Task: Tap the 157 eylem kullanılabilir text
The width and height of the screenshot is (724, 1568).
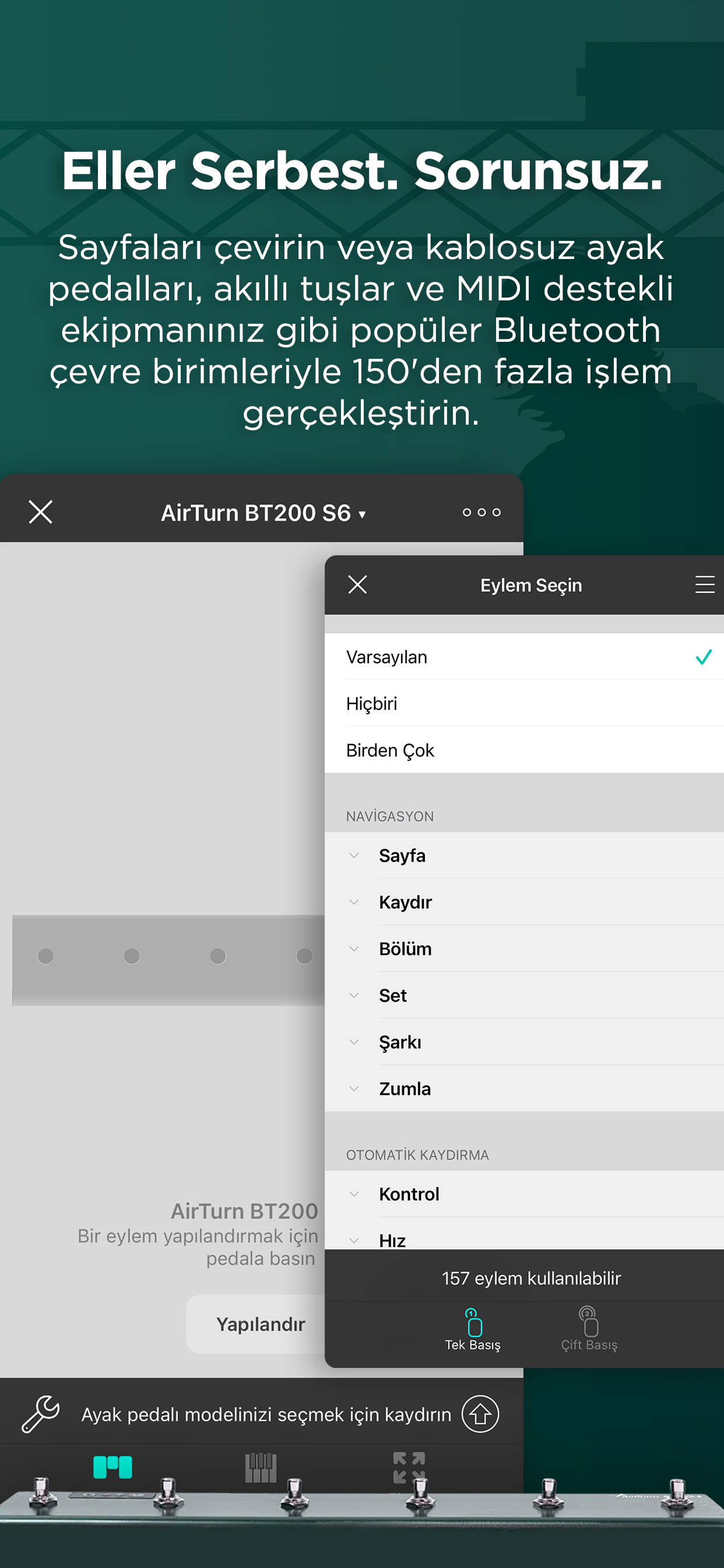Action: [x=531, y=1277]
